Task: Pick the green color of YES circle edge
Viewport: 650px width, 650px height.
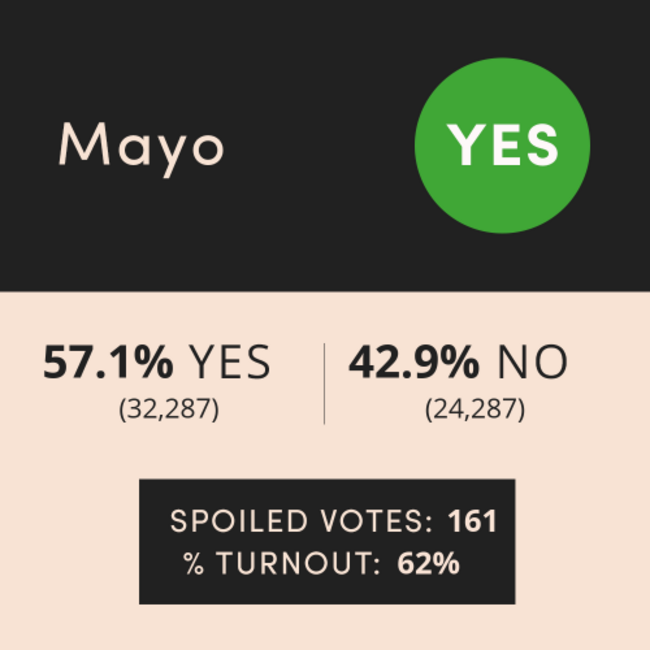Action: tap(419, 146)
